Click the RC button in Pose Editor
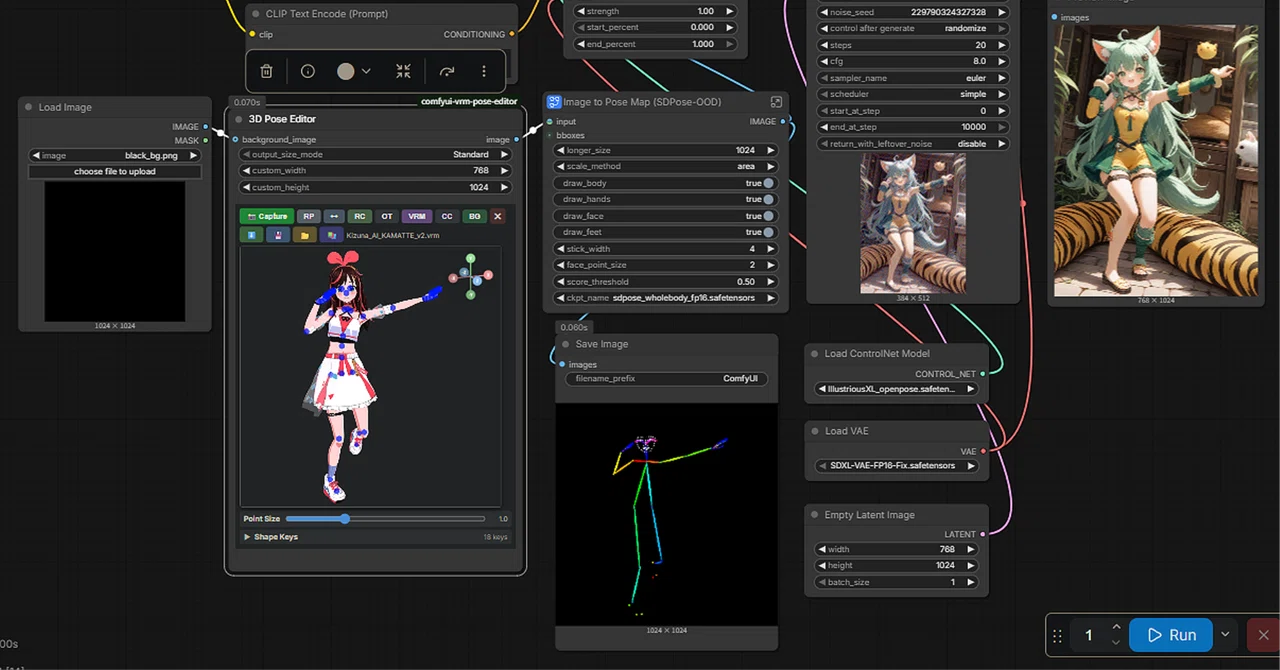This screenshot has width=1280, height=670. point(360,216)
